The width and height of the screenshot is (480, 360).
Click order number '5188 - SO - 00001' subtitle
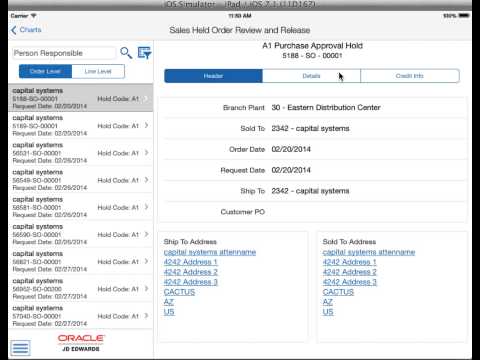[312, 56]
